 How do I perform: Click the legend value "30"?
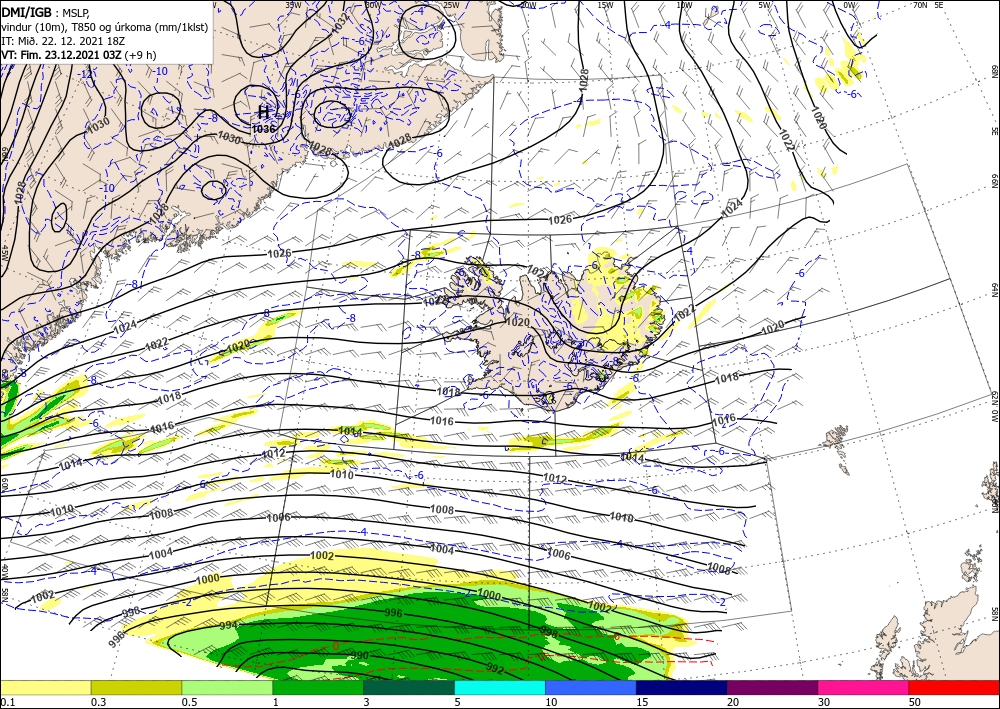click(825, 702)
